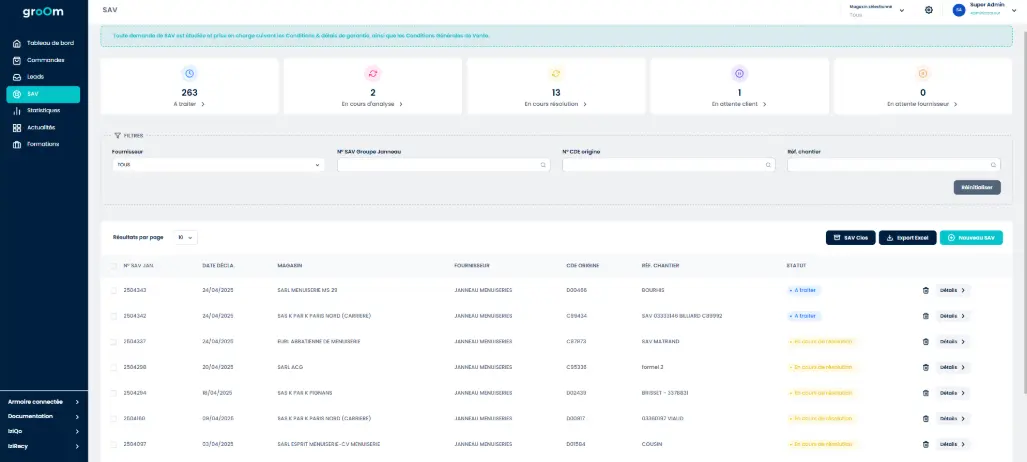
Task: Tick the checkbox for SAV 2504343
Action: point(114,290)
